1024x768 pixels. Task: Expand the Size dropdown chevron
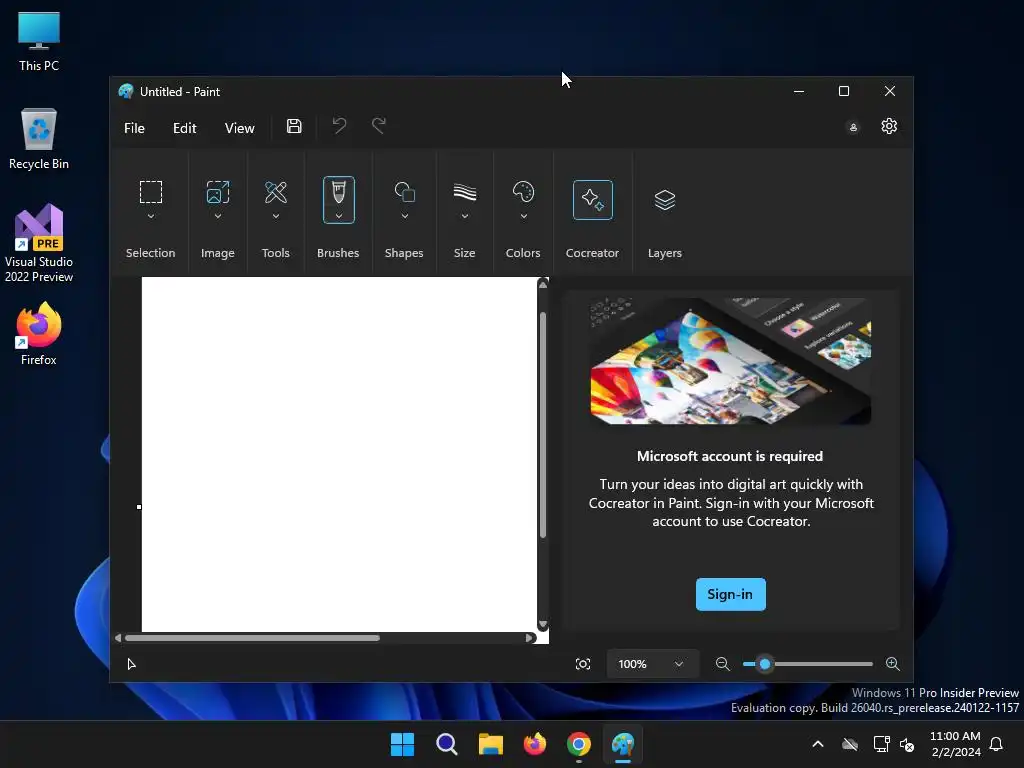coord(464,216)
